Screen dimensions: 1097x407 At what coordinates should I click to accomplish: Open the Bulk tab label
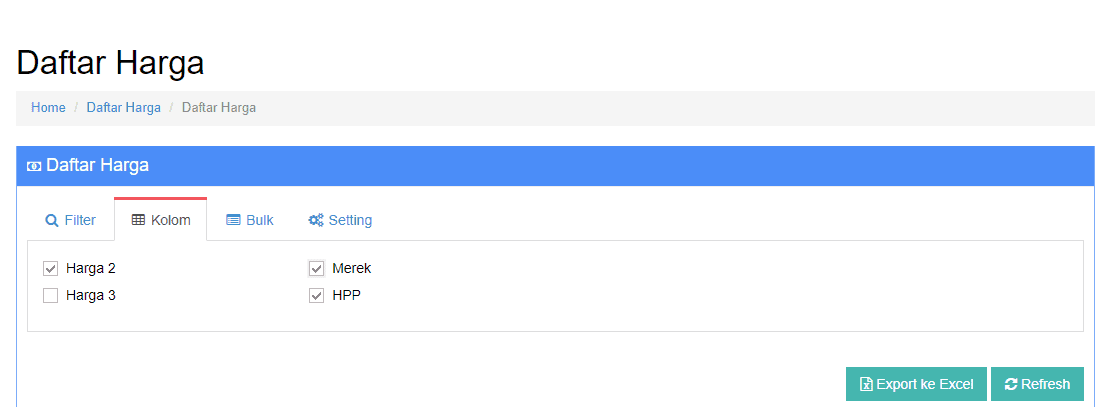(x=260, y=220)
